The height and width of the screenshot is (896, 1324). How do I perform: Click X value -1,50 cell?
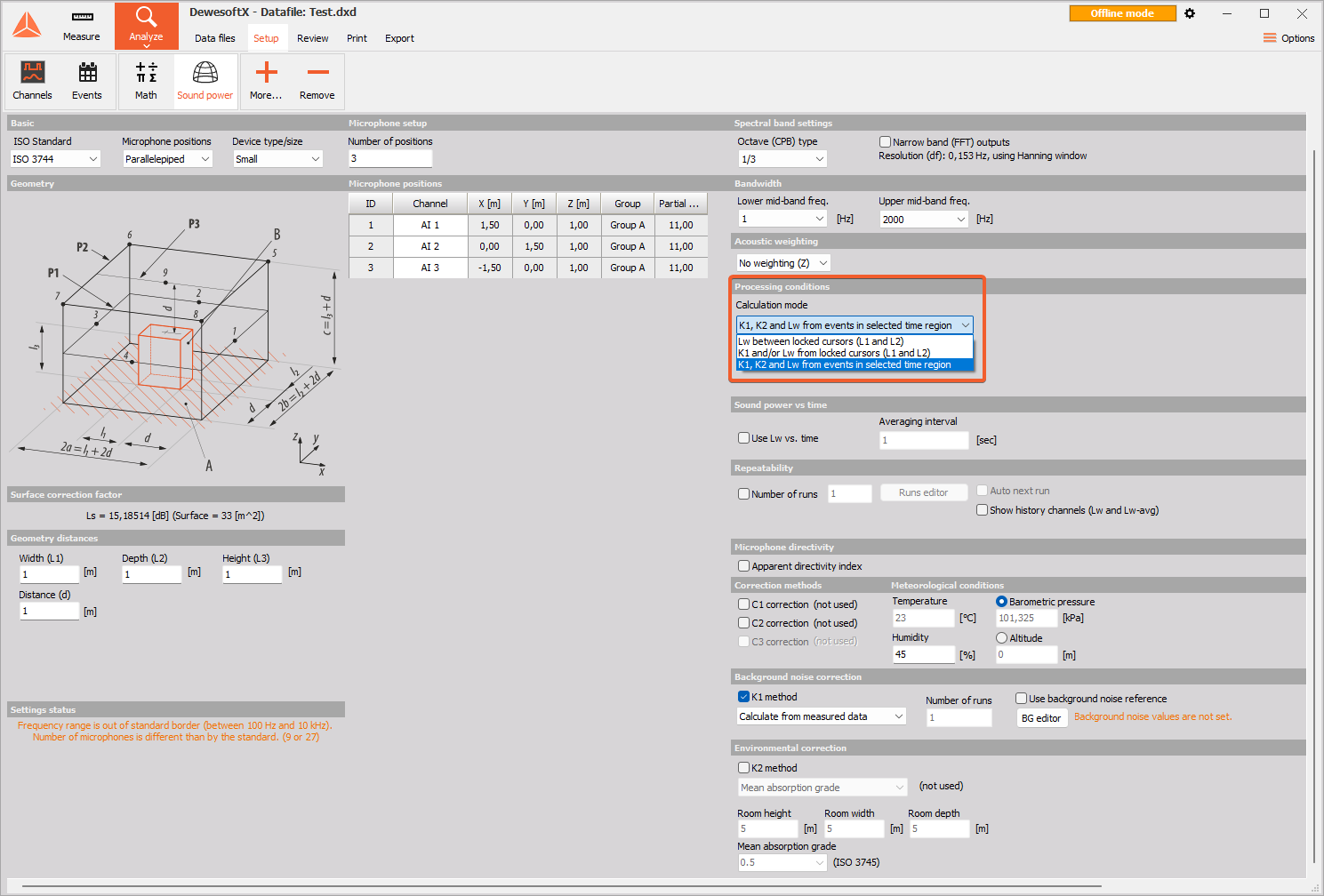pos(490,268)
